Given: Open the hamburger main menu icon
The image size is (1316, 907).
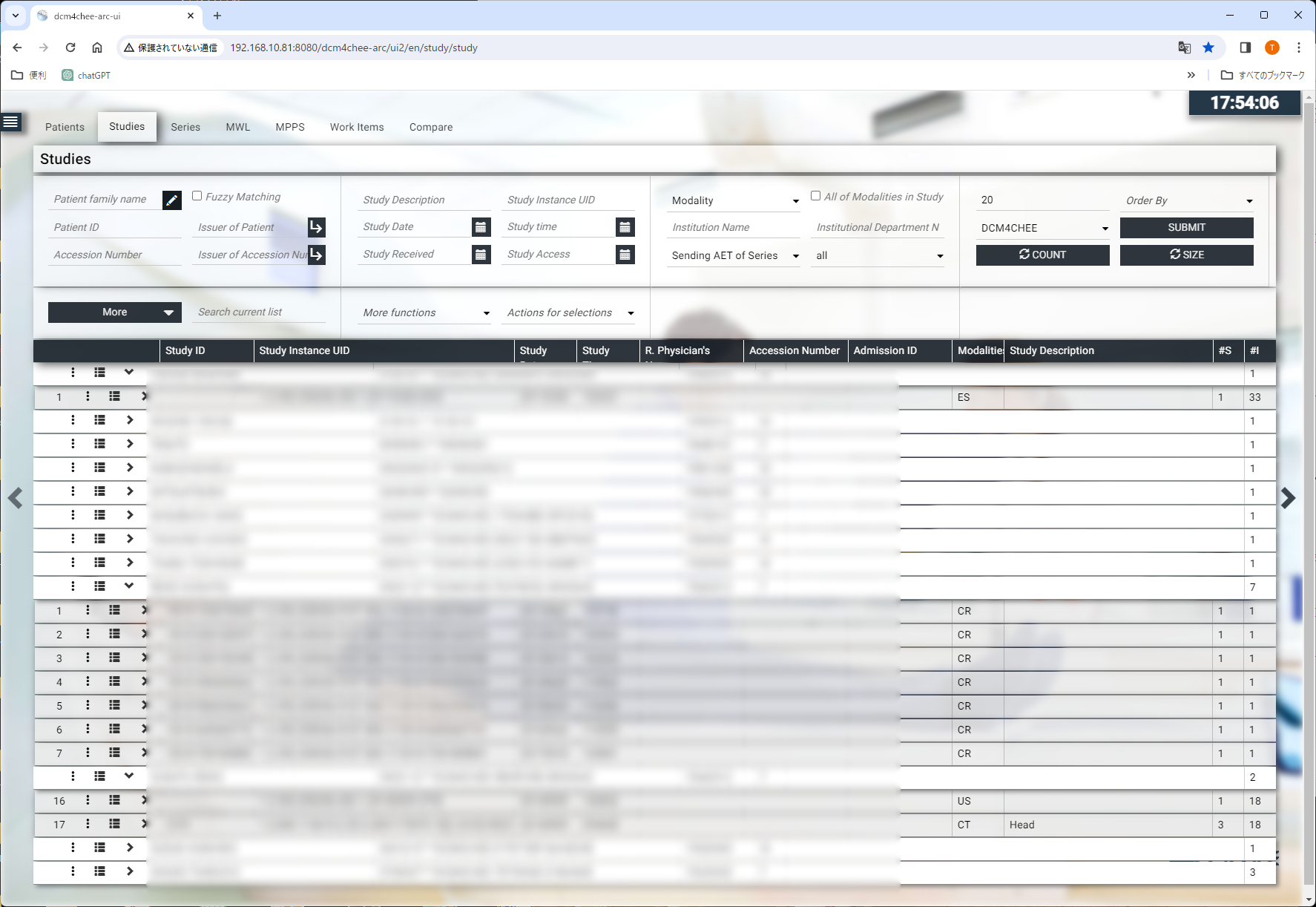Looking at the screenshot, I should point(11,122).
